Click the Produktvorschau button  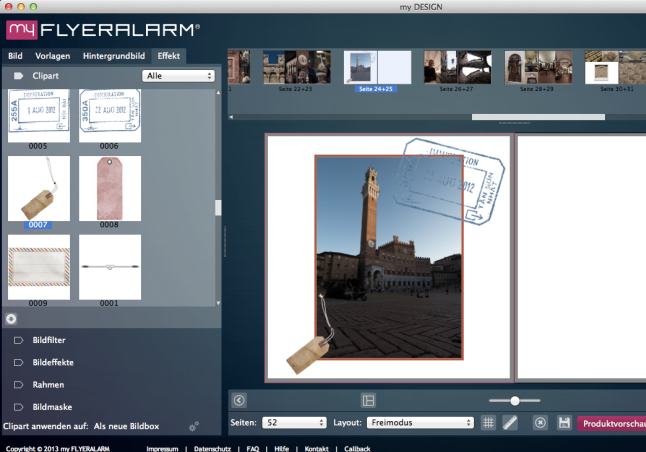pos(612,423)
